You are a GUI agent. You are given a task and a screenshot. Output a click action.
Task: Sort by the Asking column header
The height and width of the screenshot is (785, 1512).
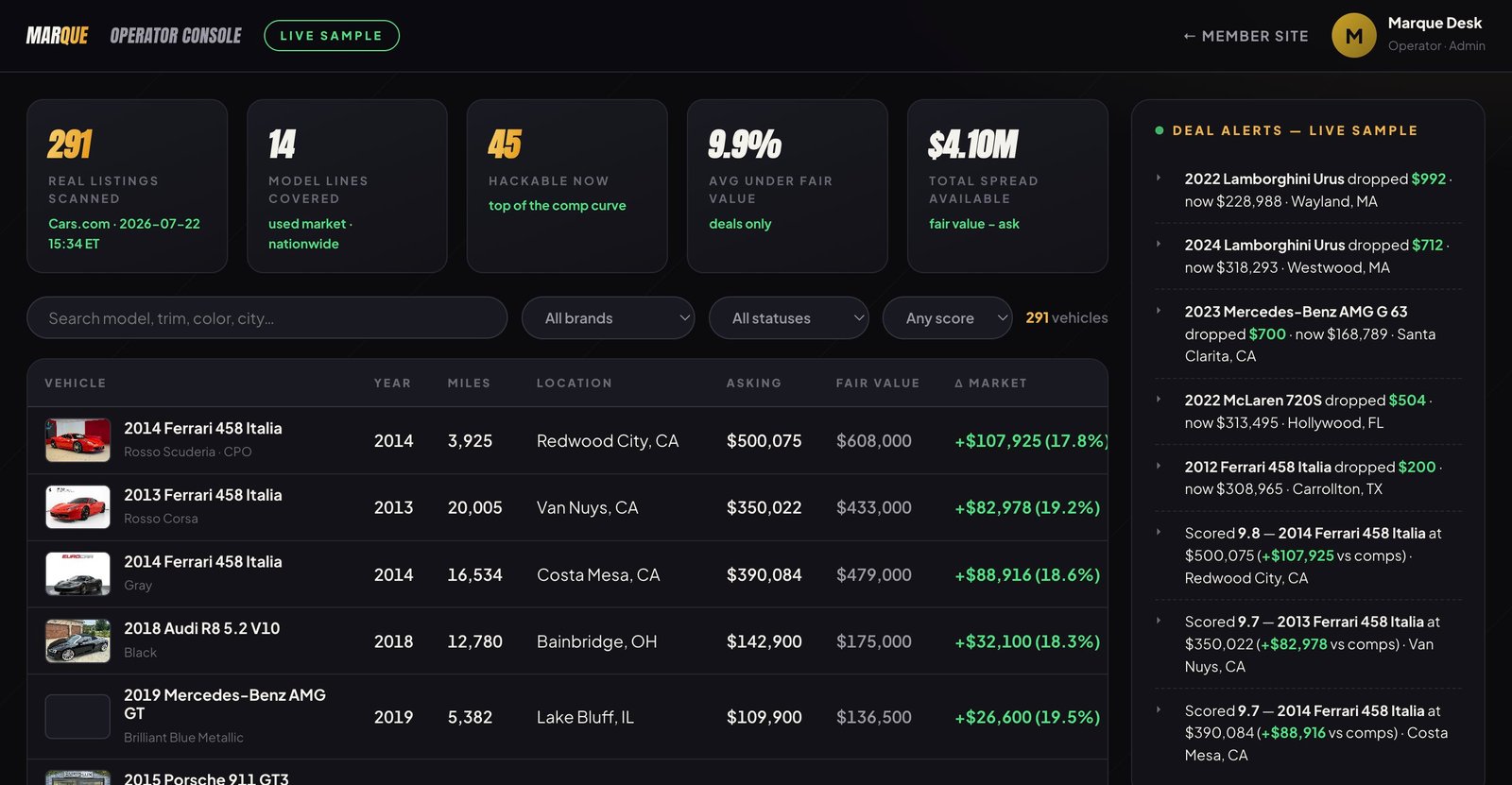[754, 384]
